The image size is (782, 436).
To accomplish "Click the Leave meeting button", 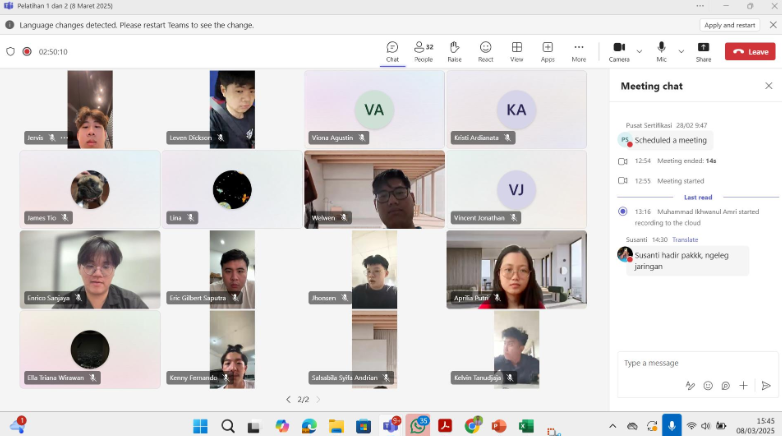I will 749,51.
